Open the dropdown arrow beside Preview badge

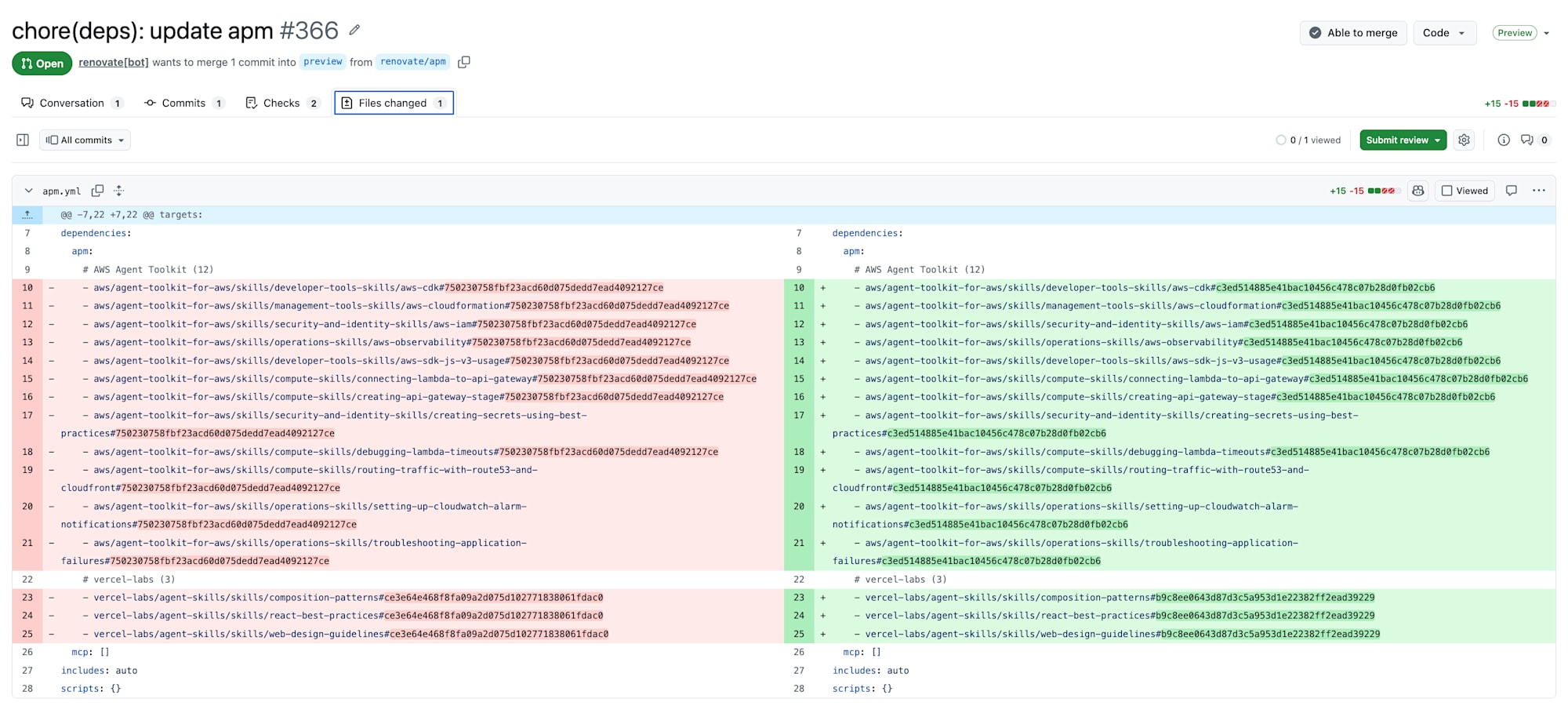[1546, 33]
